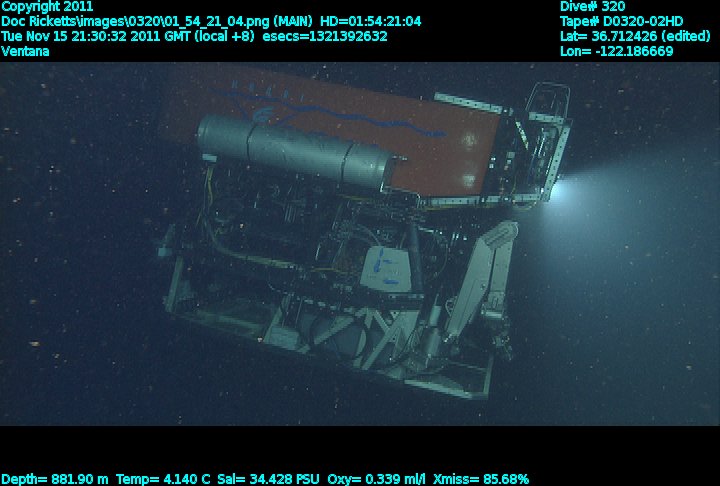Click the 'Ventana' label
The width and height of the screenshot is (720, 486).
pos(25,51)
